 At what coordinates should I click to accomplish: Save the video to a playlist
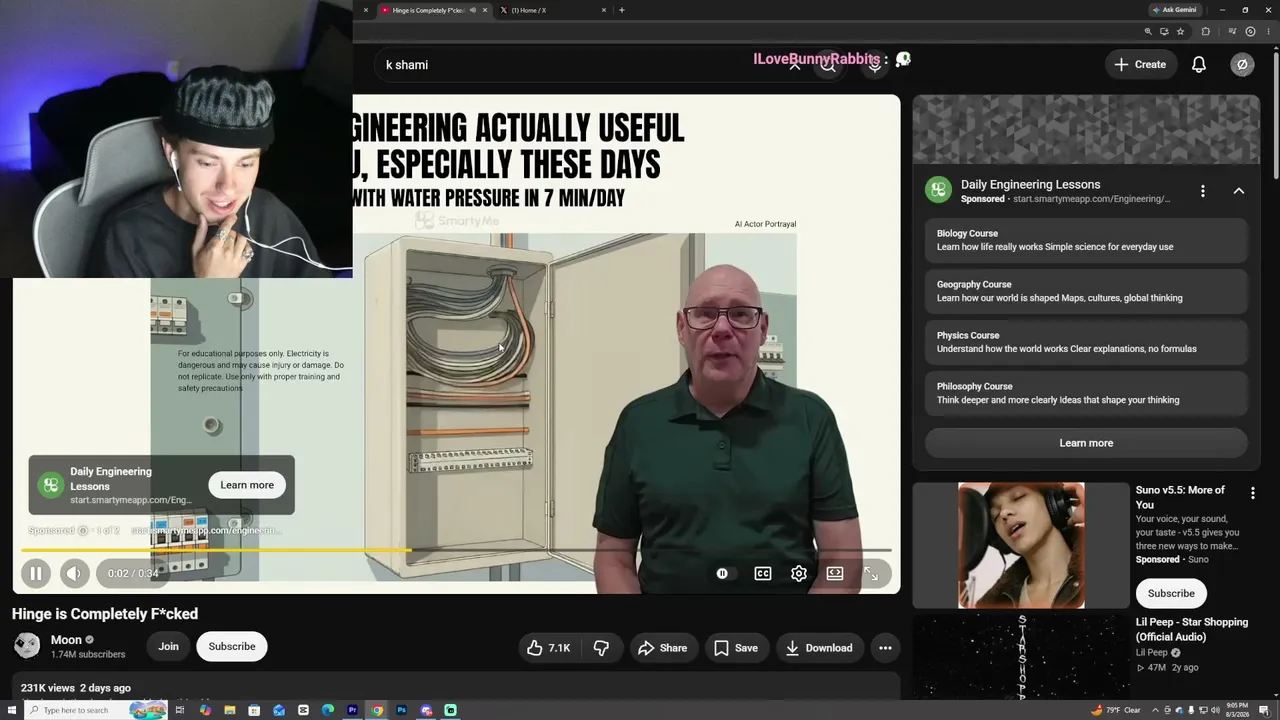736,648
